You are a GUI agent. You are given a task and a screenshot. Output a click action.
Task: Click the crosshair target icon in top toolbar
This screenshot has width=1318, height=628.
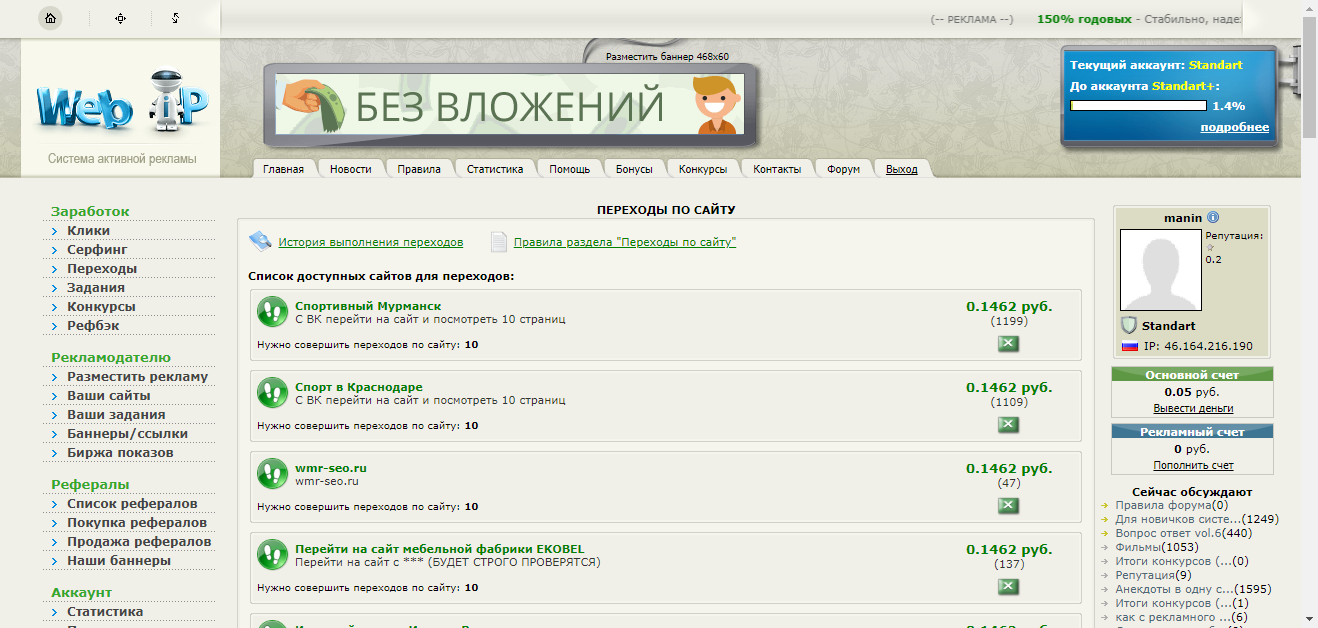coord(121,18)
